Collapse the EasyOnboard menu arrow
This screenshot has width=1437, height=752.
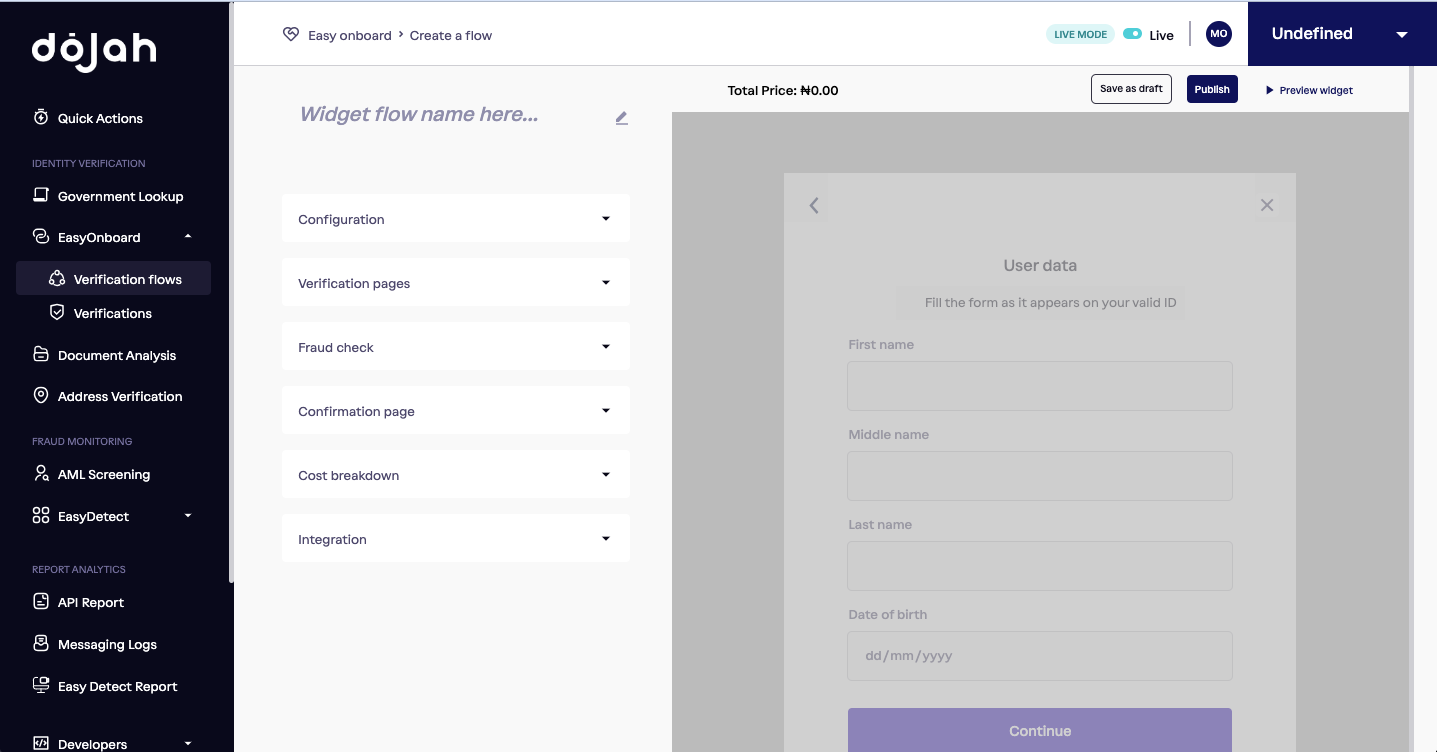(188, 236)
